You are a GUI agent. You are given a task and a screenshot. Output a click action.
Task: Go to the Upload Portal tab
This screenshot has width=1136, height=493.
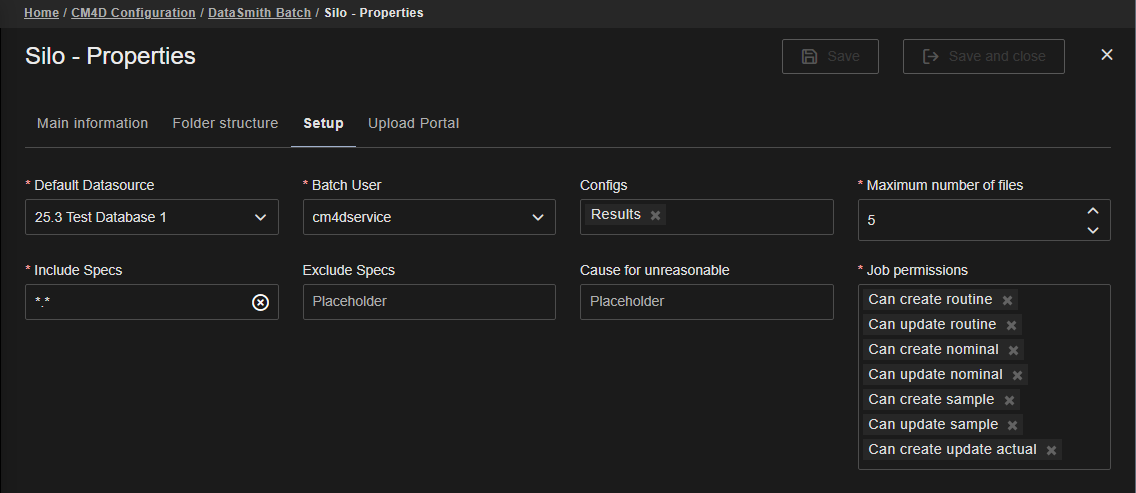click(x=413, y=123)
